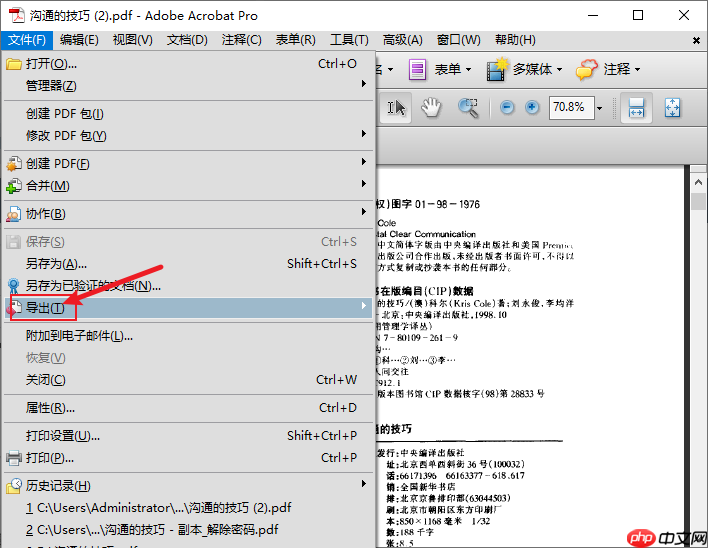
Task: Click the Acrobat PDF icon in title bar
Action: 17,15
